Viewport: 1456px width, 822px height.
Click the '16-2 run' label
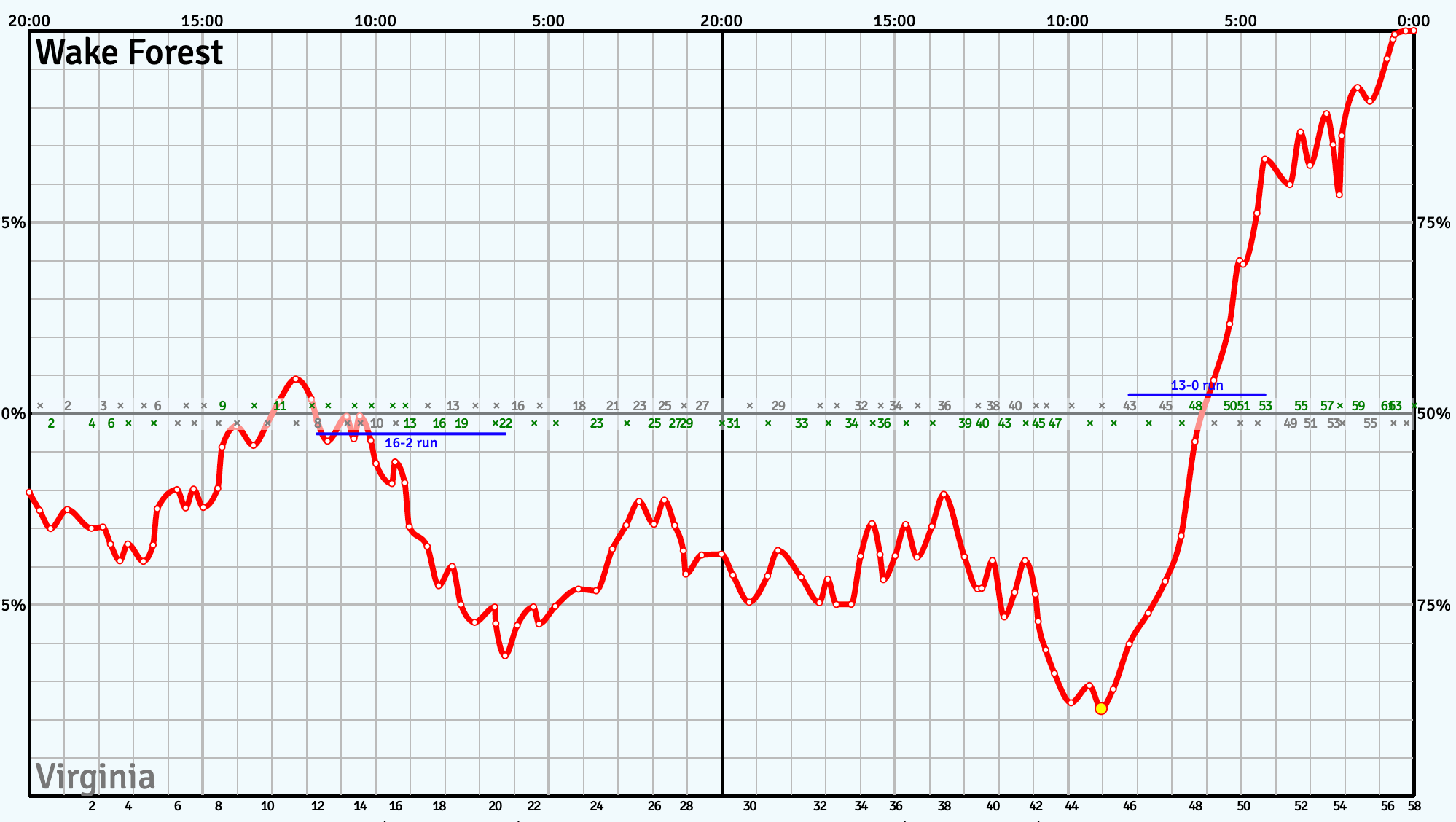point(411,443)
